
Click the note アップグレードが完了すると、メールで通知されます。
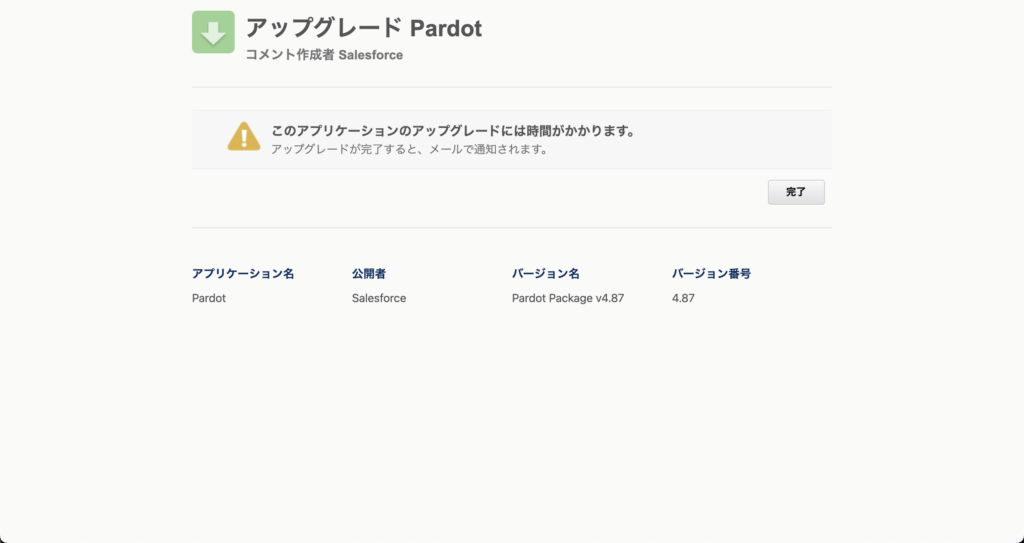pyautogui.click(x=409, y=149)
